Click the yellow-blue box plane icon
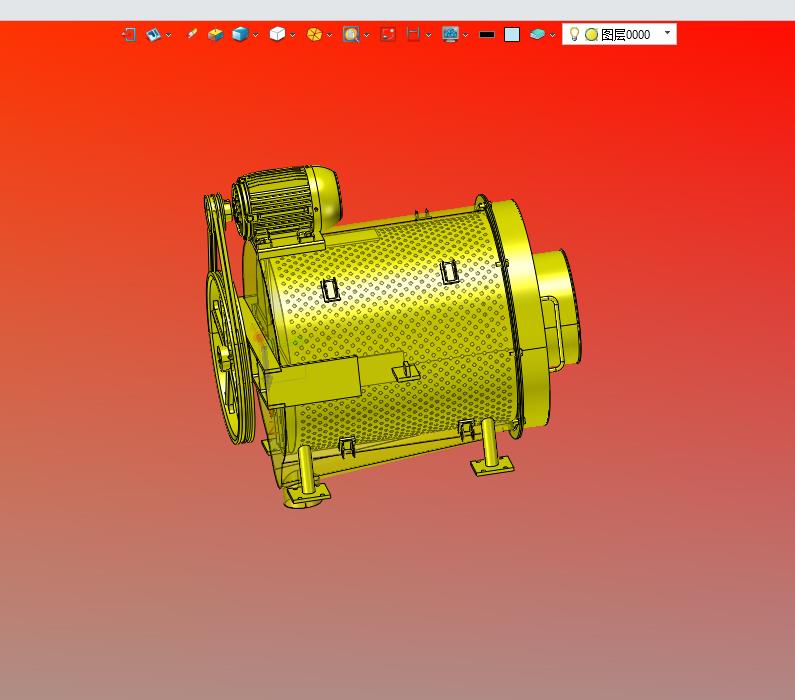 tap(215, 34)
